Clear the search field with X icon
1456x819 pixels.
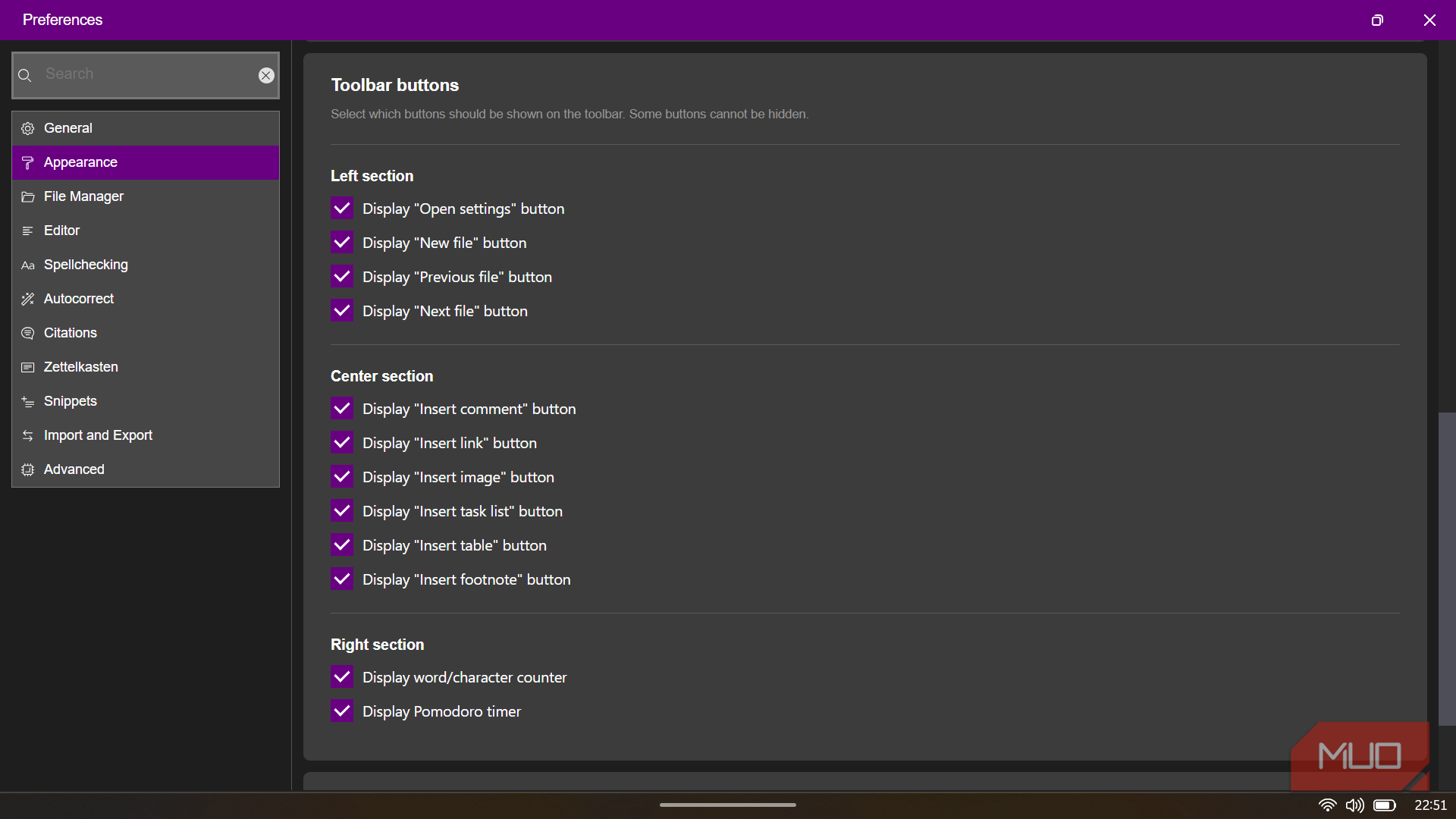click(x=266, y=75)
